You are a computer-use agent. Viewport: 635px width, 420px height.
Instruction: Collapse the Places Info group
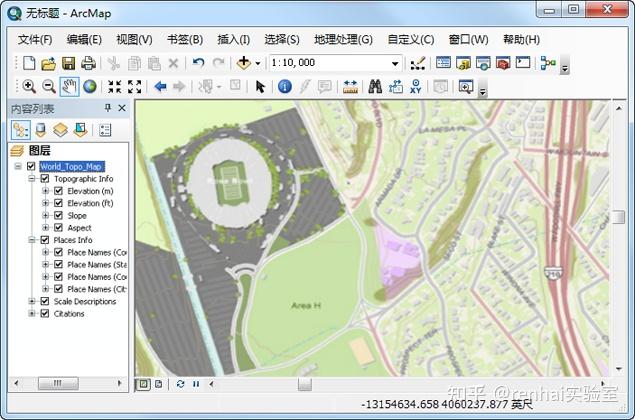coord(32,240)
